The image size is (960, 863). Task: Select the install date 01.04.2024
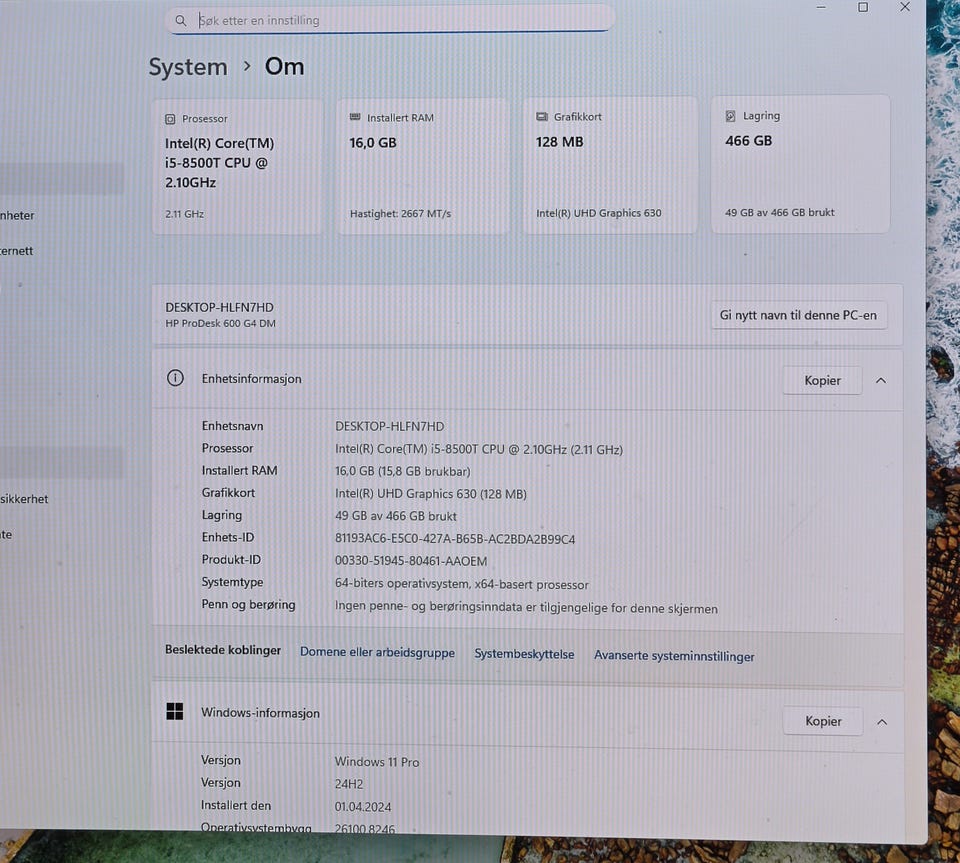tap(362, 807)
